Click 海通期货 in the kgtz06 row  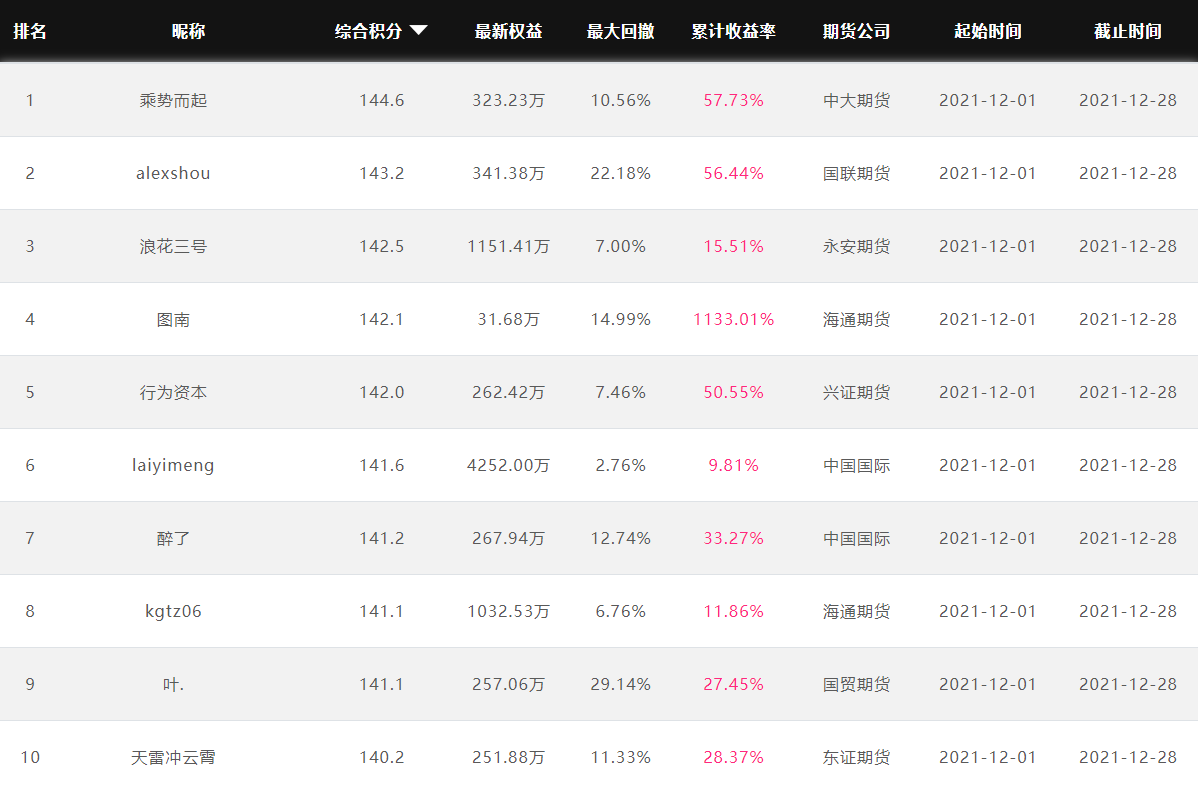(x=856, y=611)
